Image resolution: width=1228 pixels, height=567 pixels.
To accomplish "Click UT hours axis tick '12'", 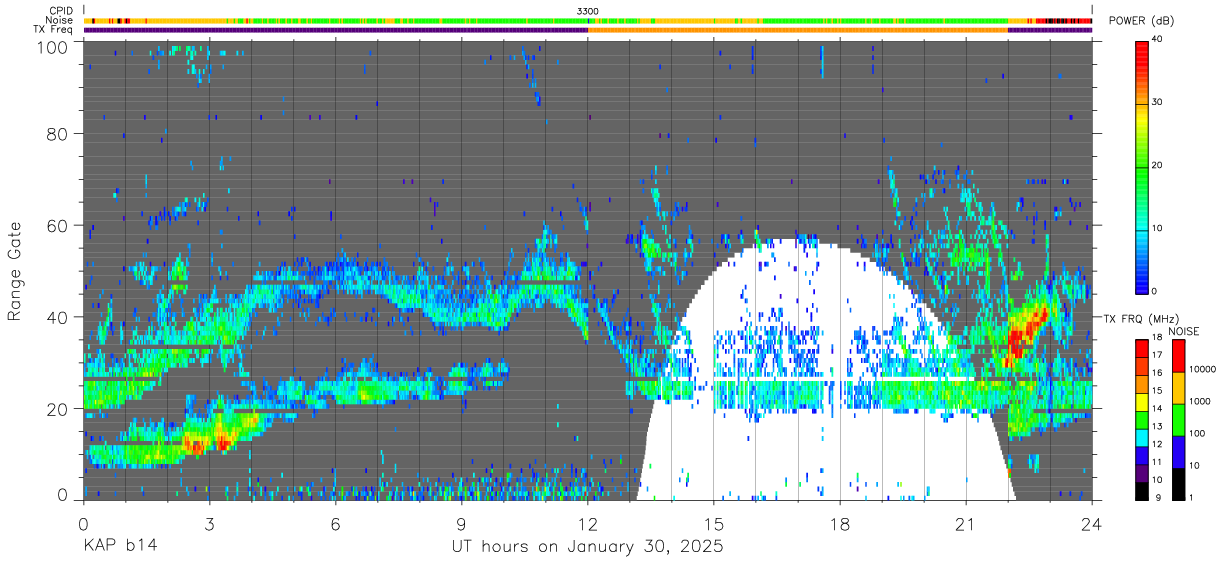I will pyautogui.click(x=588, y=523).
